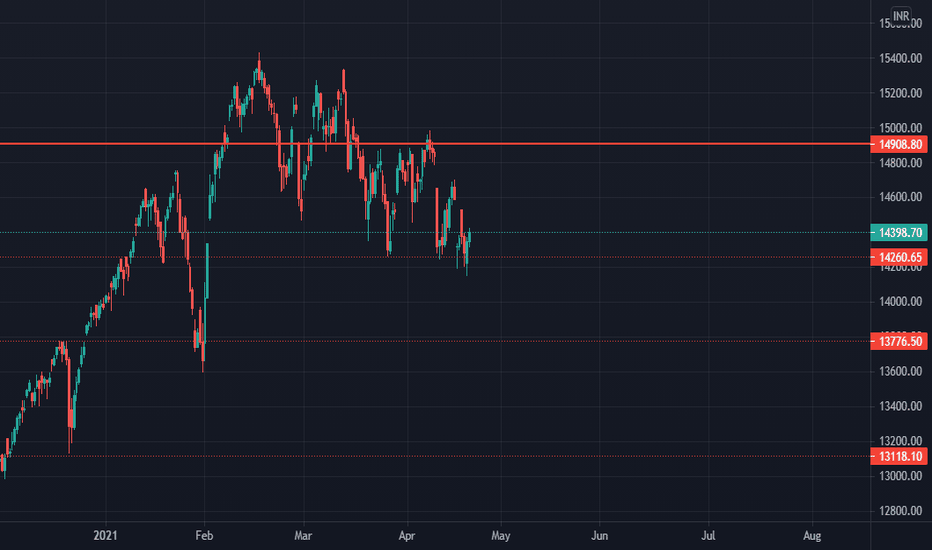Click the green 14398.70 current price label
This screenshot has width=932, height=550.
pos(899,232)
